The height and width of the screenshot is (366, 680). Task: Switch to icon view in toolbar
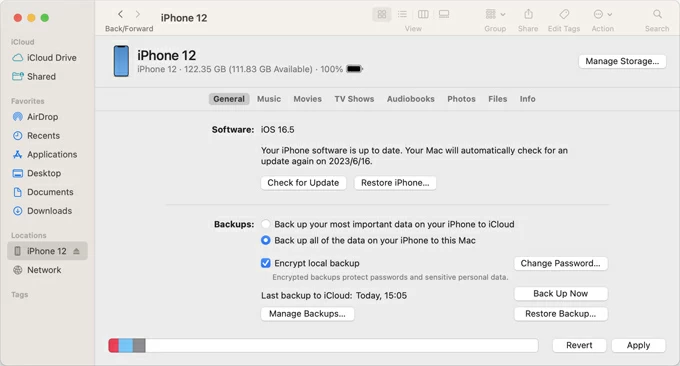[x=382, y=14]
